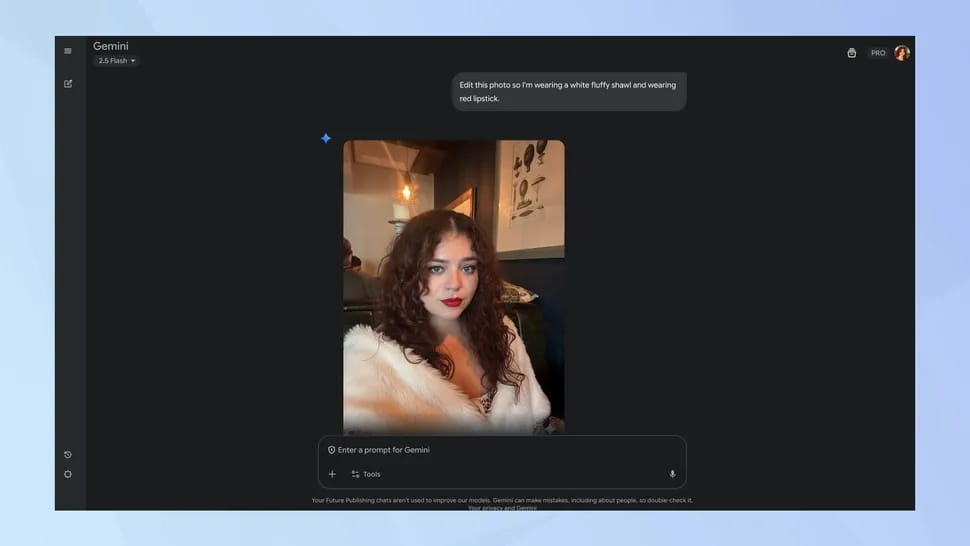Screen dimensions: 970x546
Task: Focus the 'Enter a prompt for Gemini' field
Action: (500, 450)
